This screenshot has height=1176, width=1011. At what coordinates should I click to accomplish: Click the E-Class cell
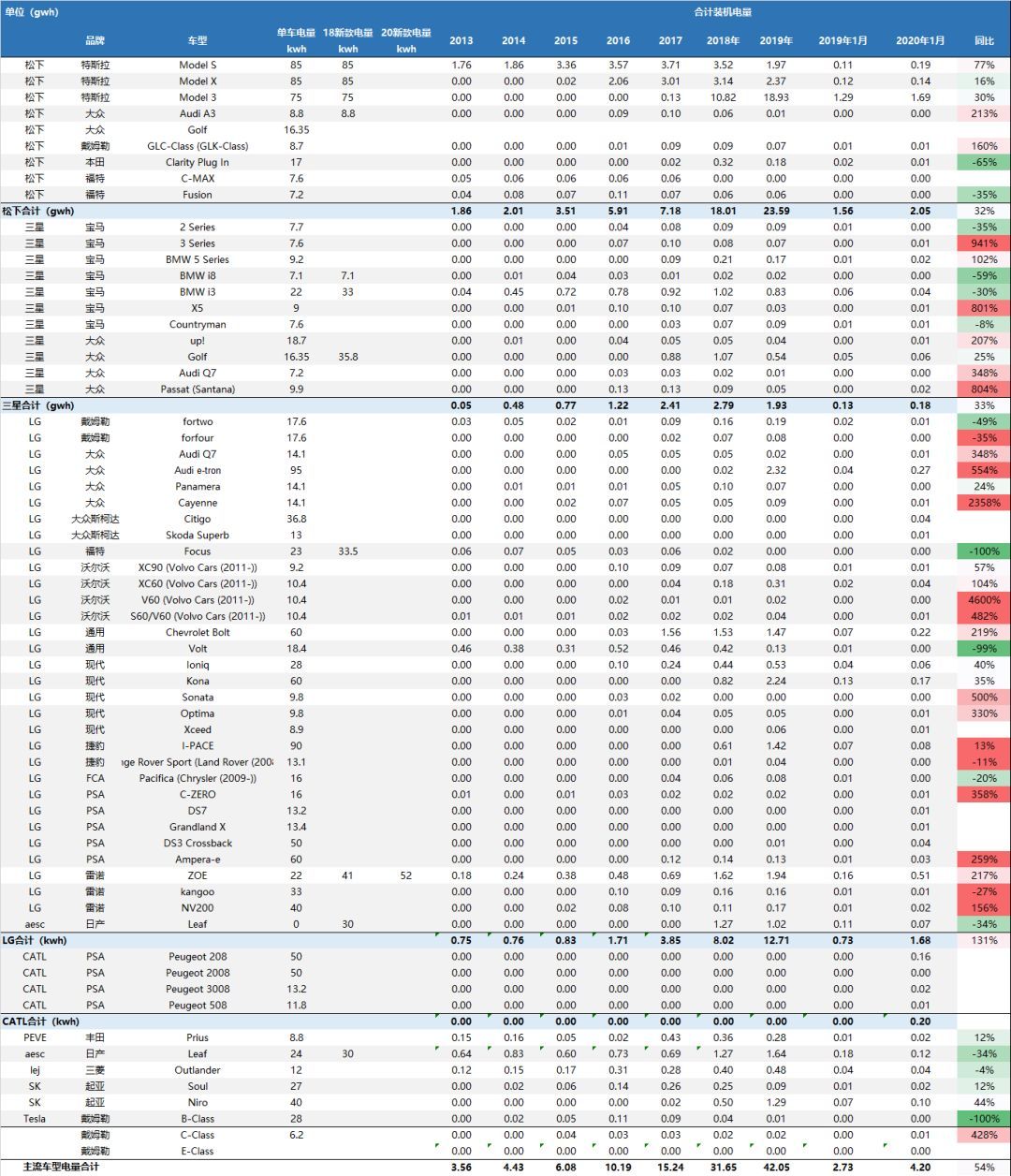(x=198, y=1152)
